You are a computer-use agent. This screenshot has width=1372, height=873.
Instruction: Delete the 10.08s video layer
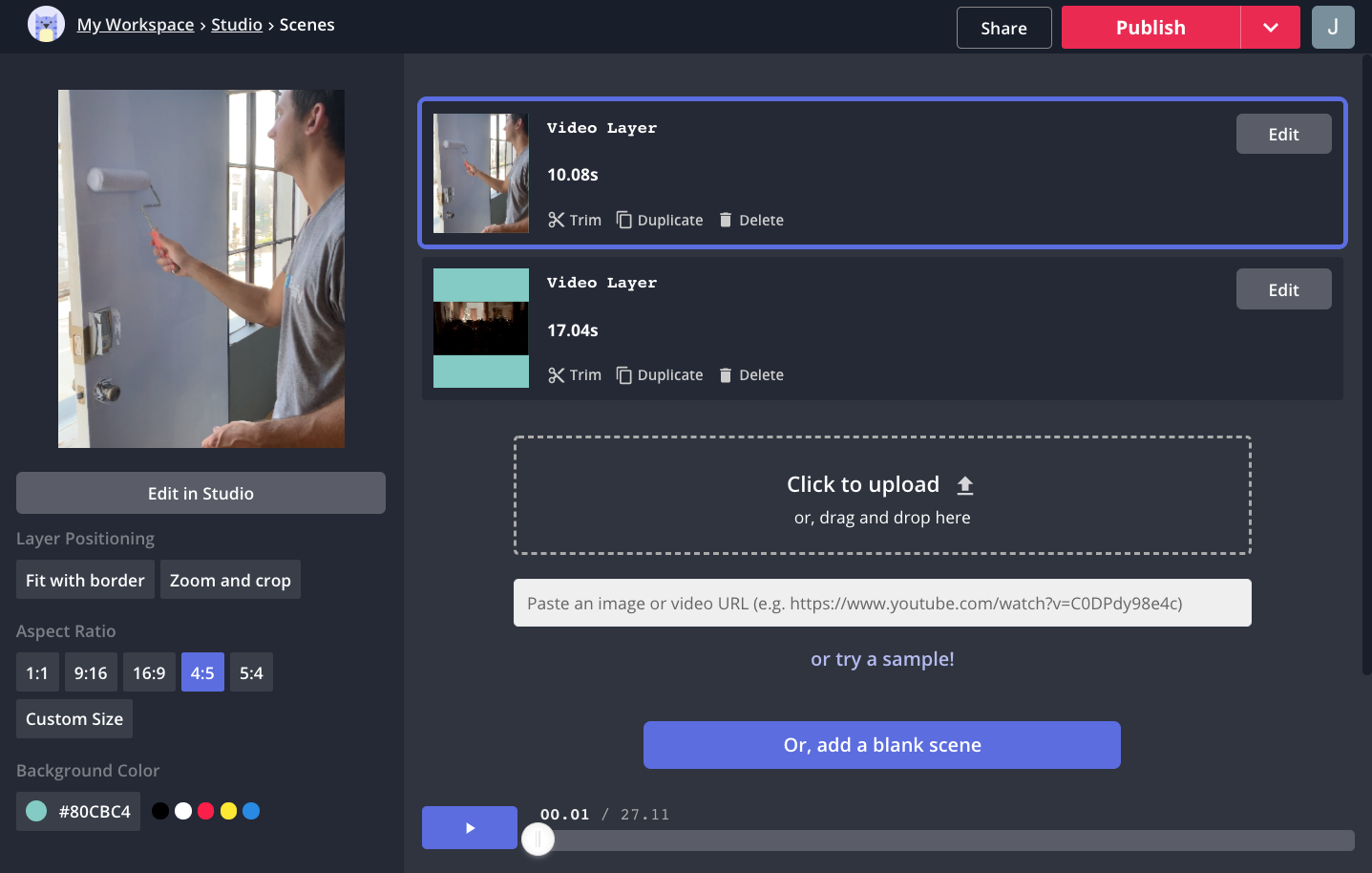click(x=750, y=220)
